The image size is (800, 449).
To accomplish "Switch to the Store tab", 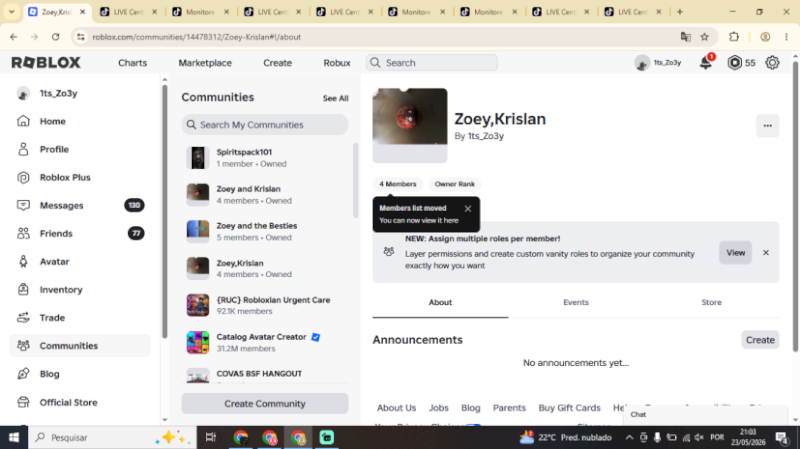I will coord(711,303).
